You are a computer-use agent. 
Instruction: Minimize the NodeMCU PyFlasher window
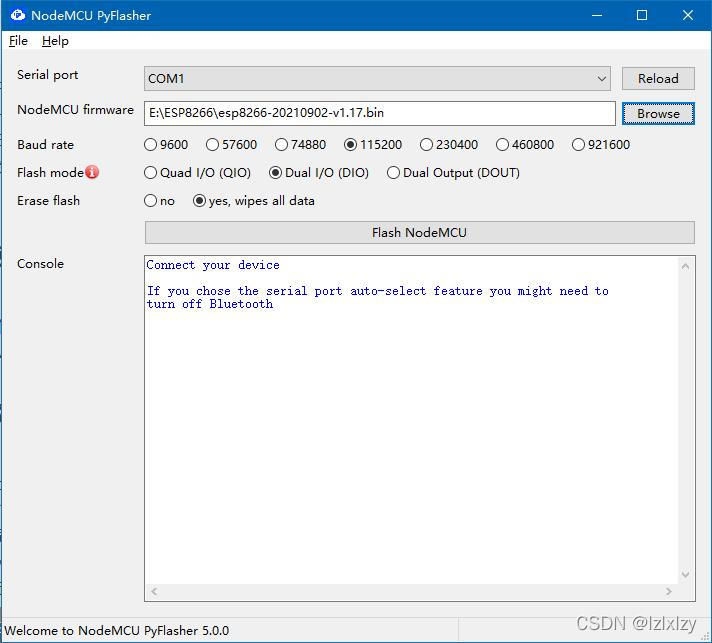(597, 15)
